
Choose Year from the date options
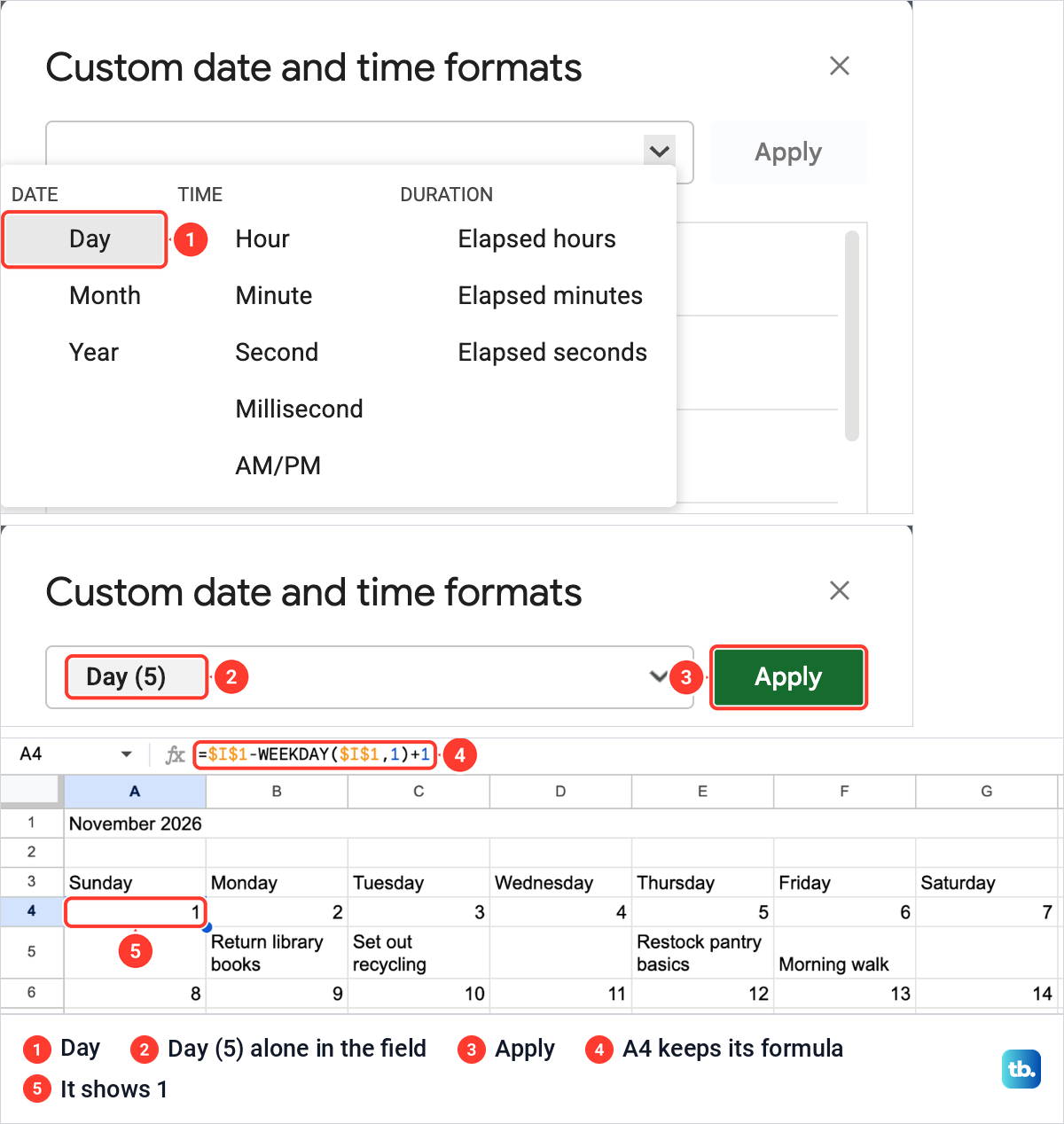point(94,353)
